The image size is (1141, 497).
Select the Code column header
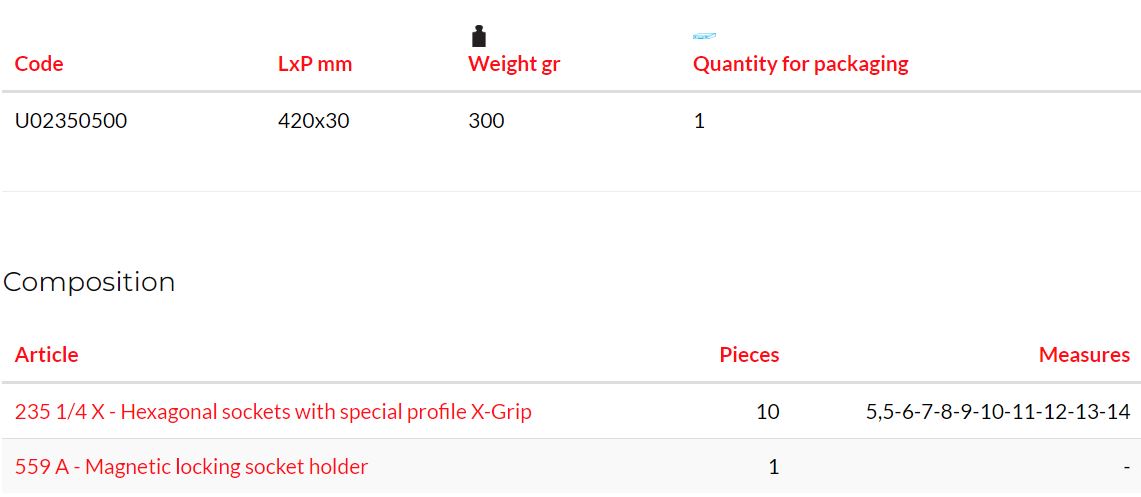(x=39, y=64)
